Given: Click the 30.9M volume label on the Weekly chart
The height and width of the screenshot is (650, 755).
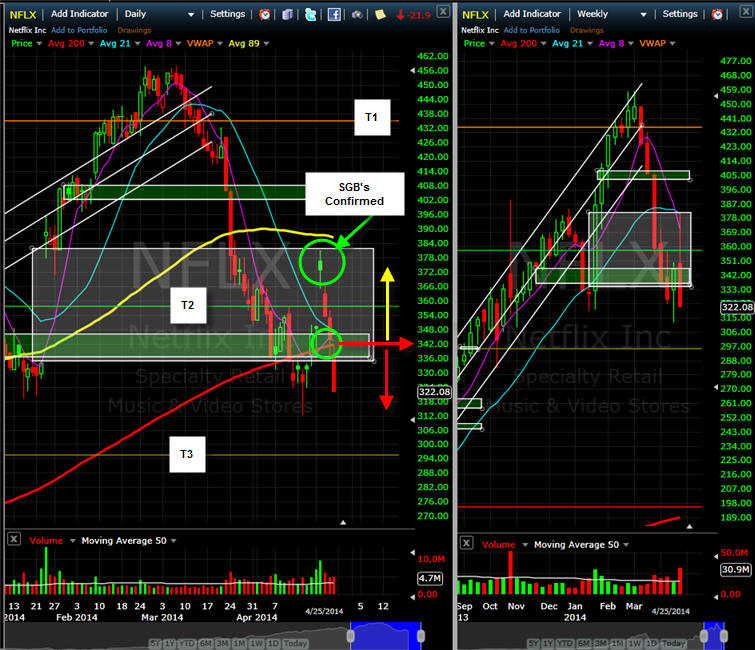Looking at the screenshot, I should tap(736, 570).
